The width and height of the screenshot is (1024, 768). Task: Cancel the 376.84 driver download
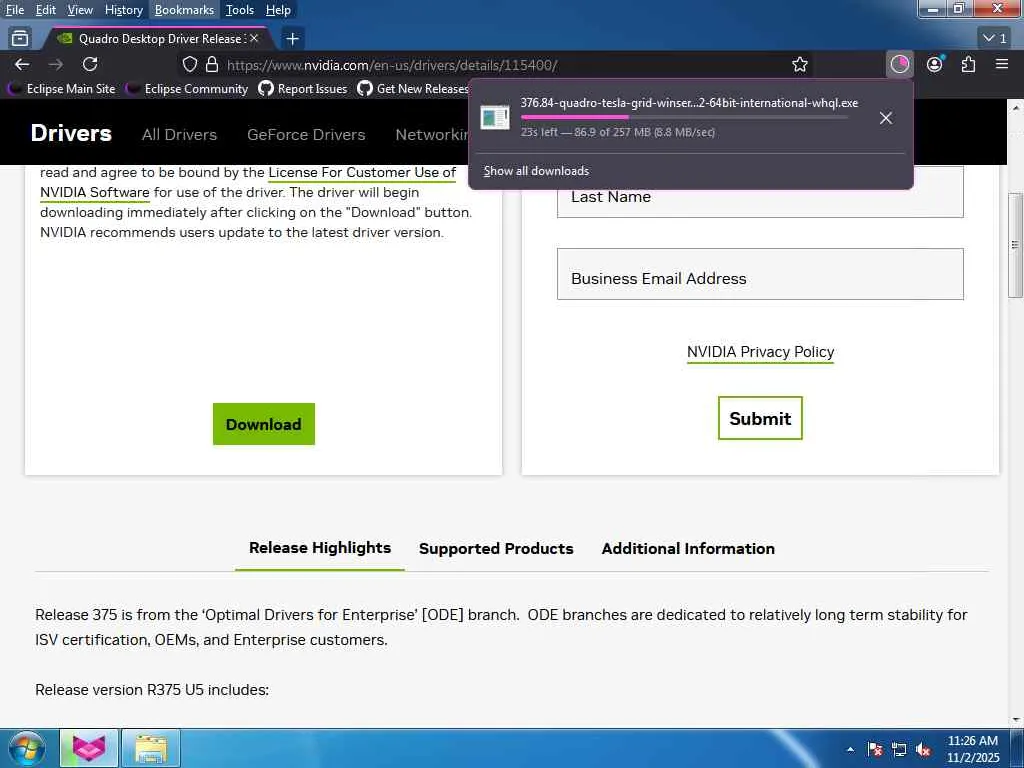[886, 118]
